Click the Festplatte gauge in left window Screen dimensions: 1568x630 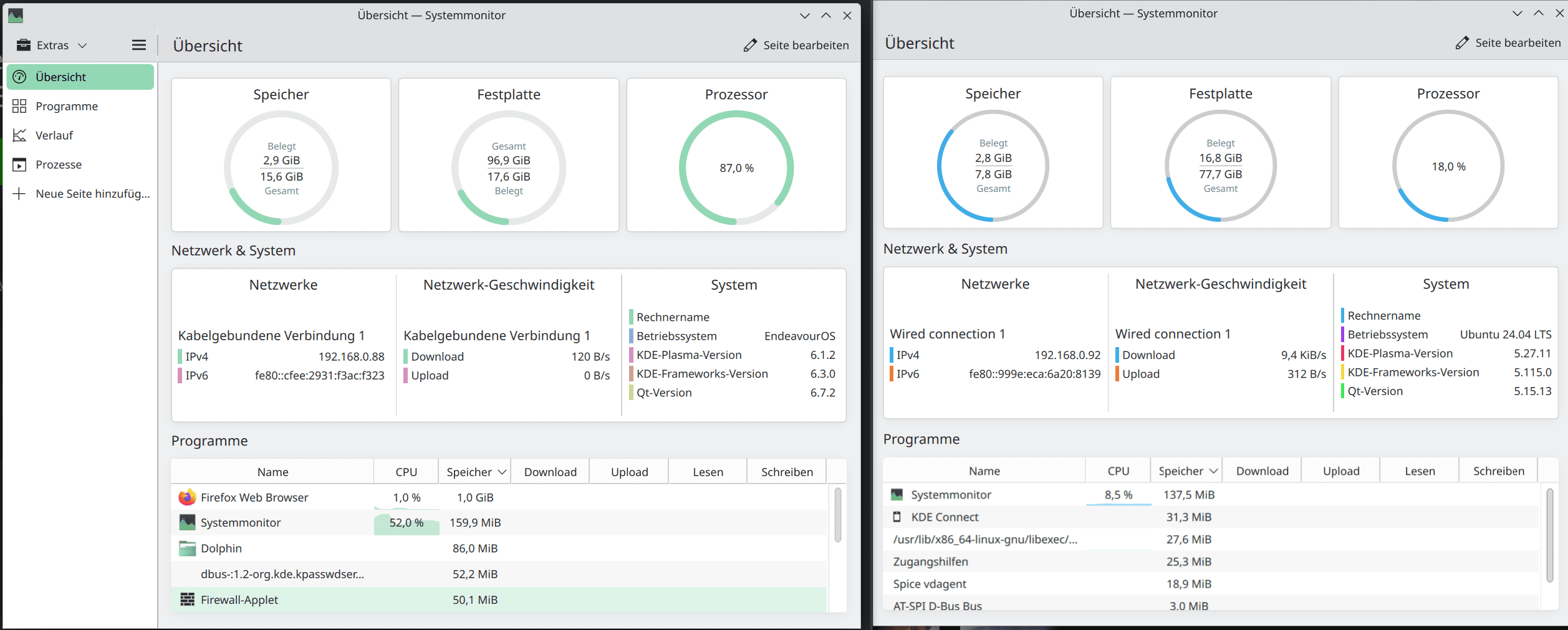(x=509, y=168)
